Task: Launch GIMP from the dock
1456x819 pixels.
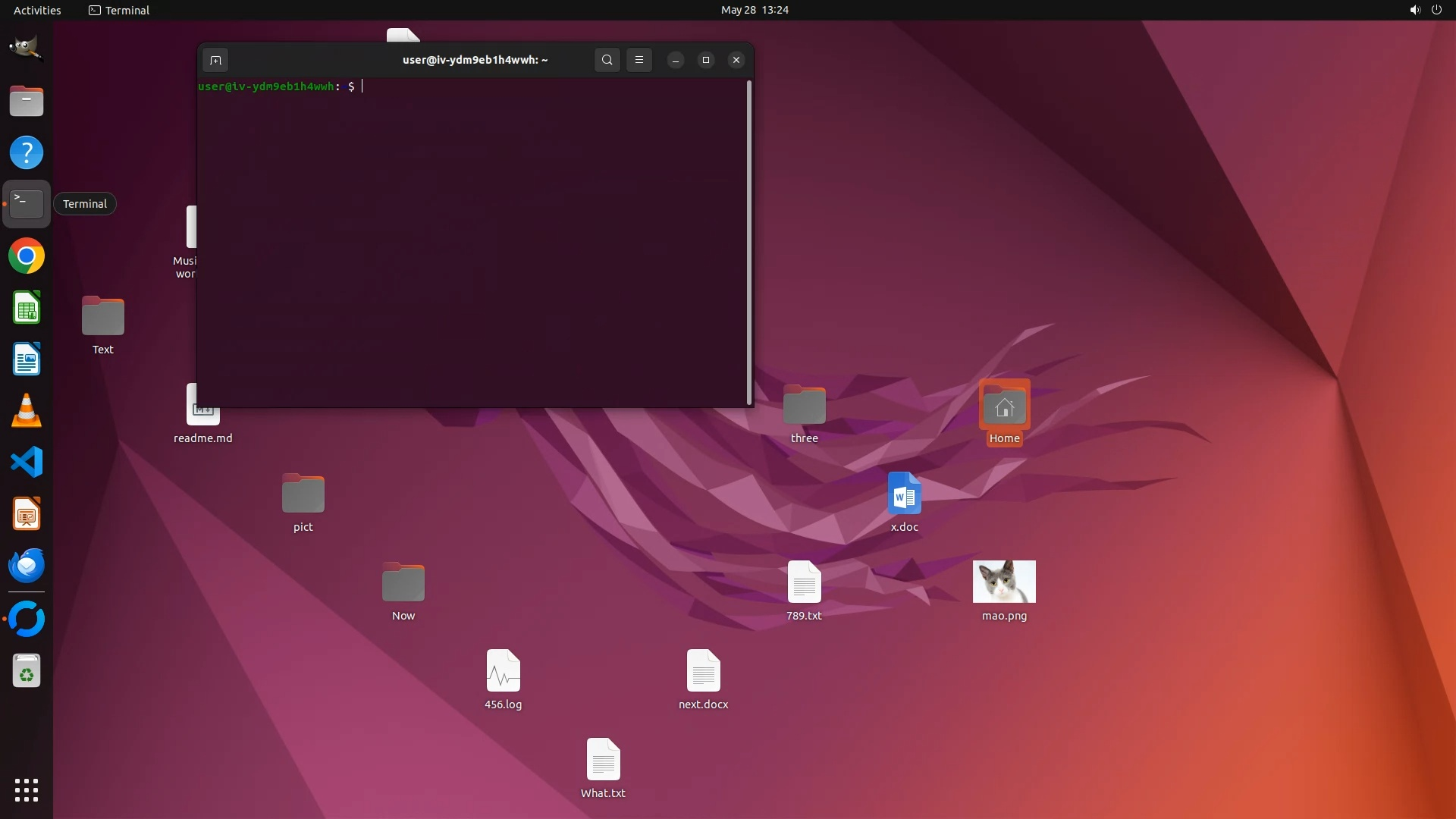Action: (27, 49)
